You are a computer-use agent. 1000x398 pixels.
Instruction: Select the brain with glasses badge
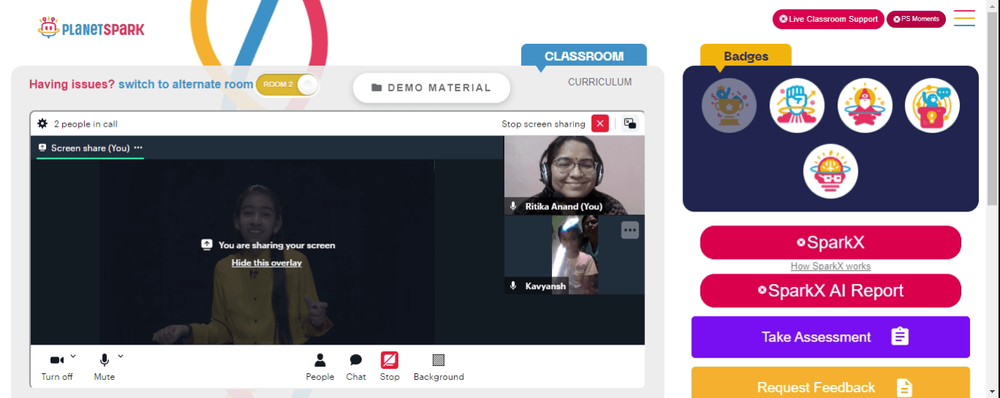[830, 171]
